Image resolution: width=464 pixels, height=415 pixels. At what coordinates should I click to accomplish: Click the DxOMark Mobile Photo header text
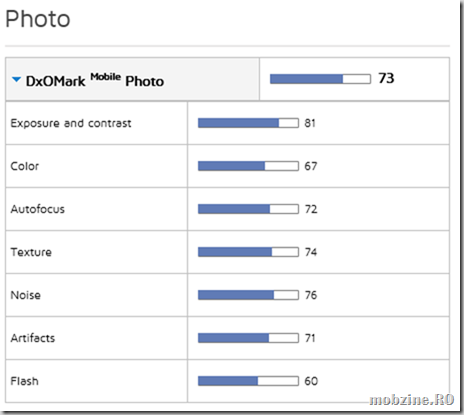[95, 81]
